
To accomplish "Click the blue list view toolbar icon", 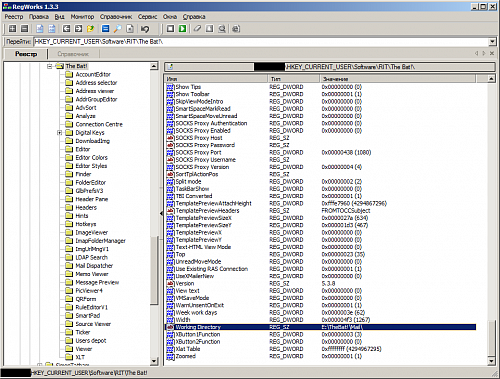I will (x=105, y=29).
